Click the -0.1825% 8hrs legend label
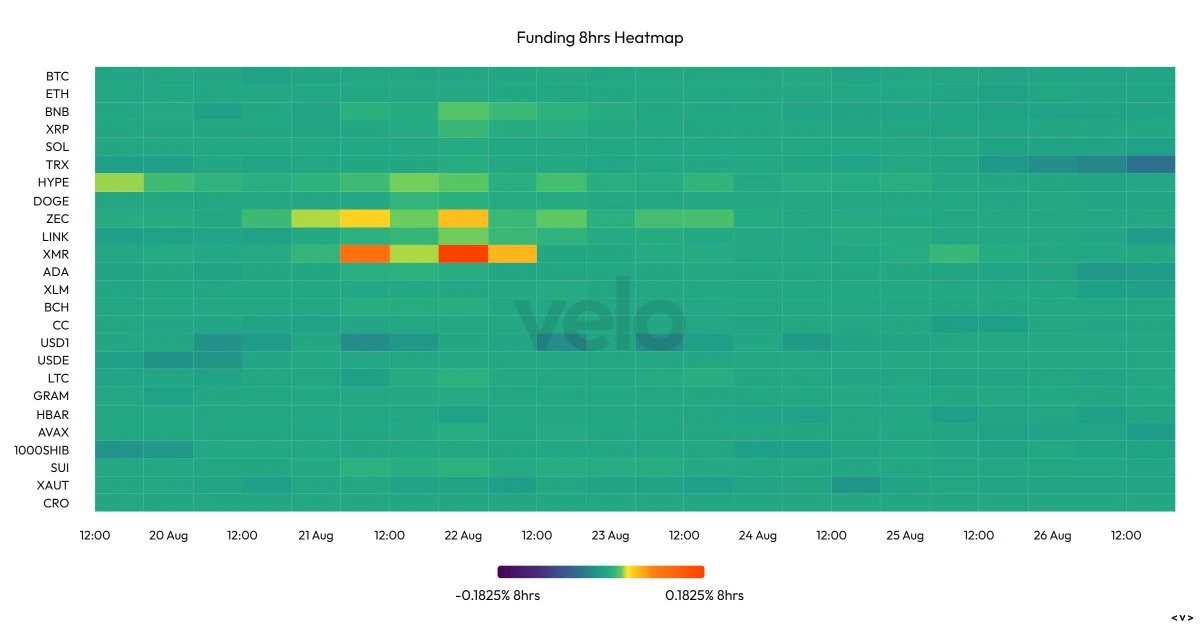Screen dimensions: 1200x628 (x=497, y=595)
